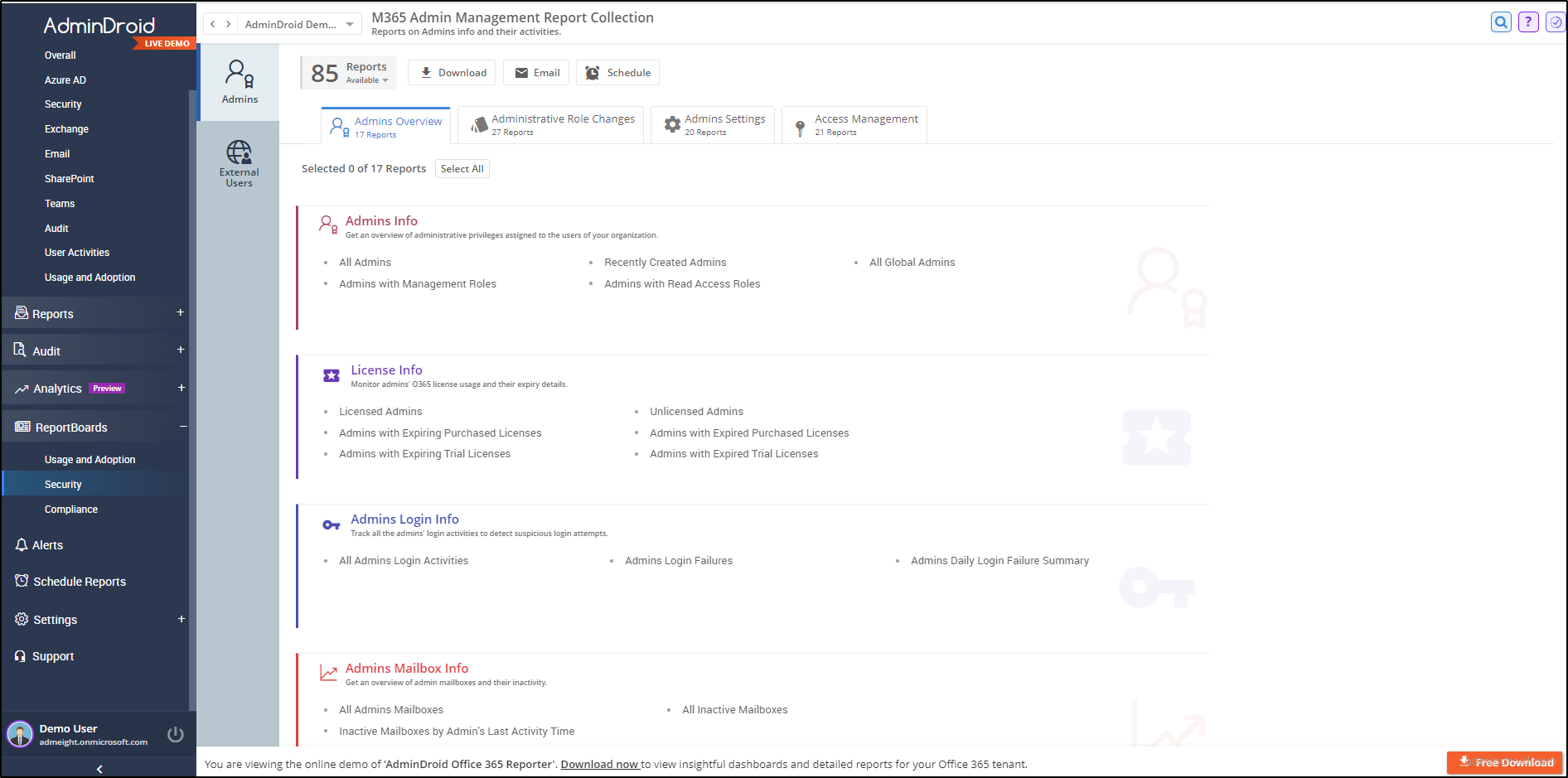Image resolution: width=1568 pixels, height=778 pixels.
Task: Open the Access Management tab
Action: 854,124
